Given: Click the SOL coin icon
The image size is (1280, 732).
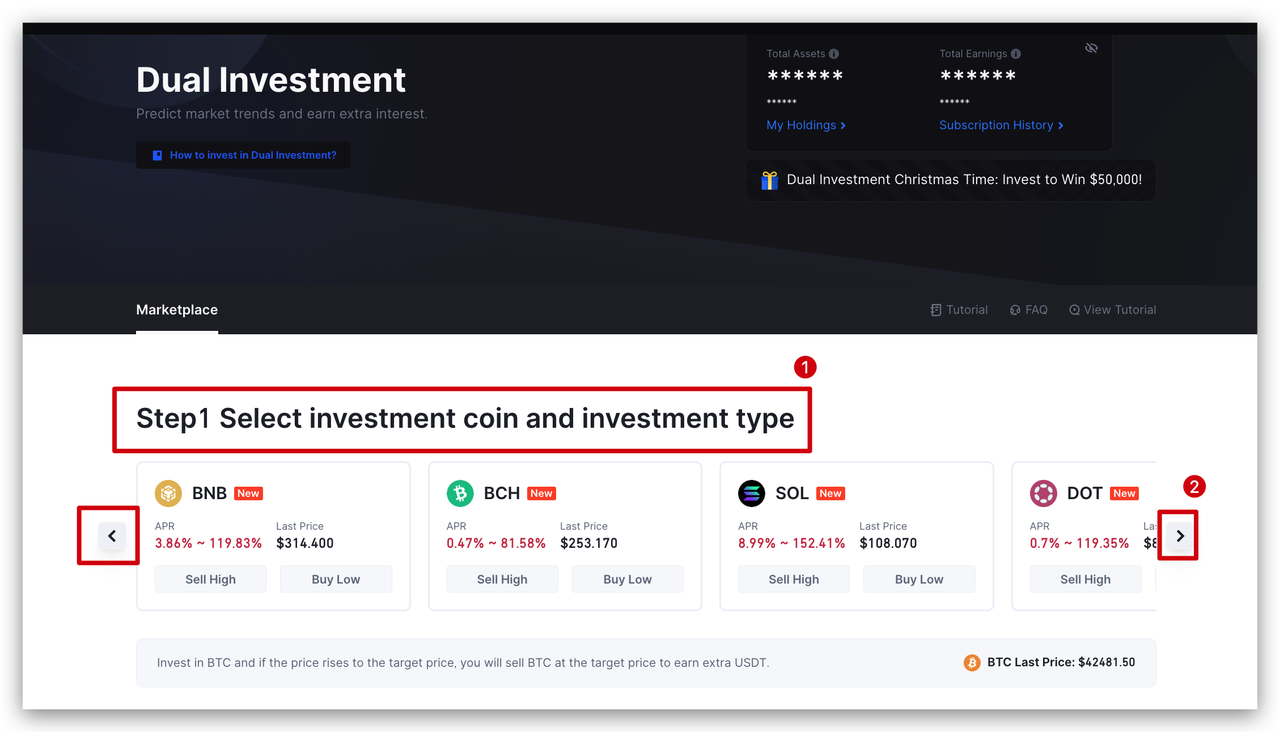Looking at the screenshot, I should point(751,493).
